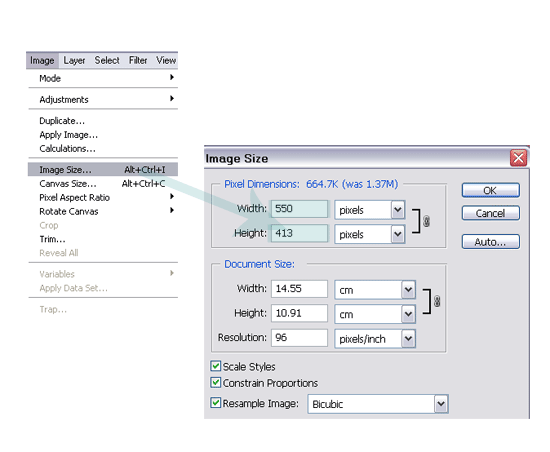Click the Resolution input field
Viewport: 550px width, 452px height.
click(299, 338)
